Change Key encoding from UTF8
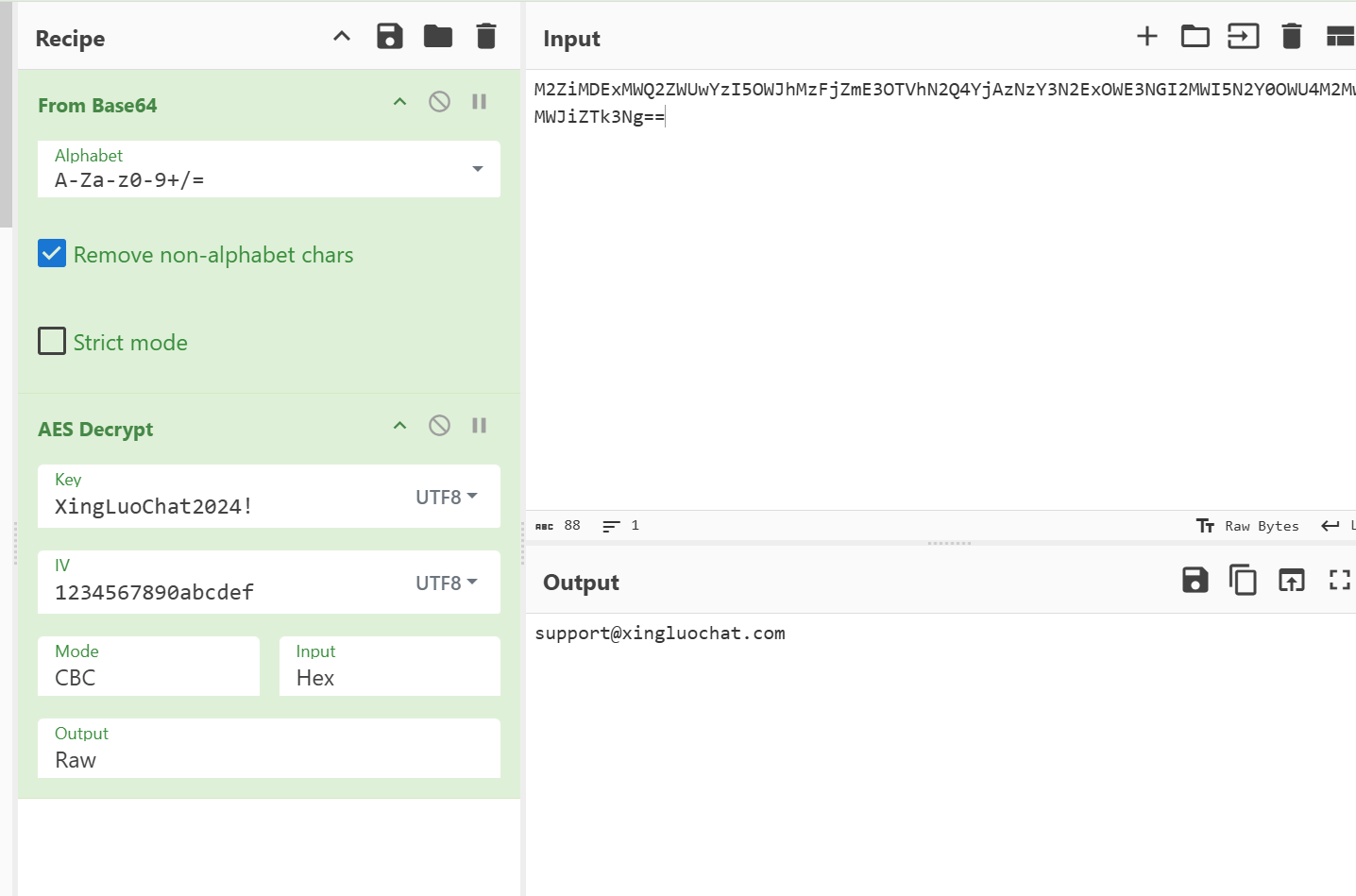The image size is (1356, 896). [447, 497]
